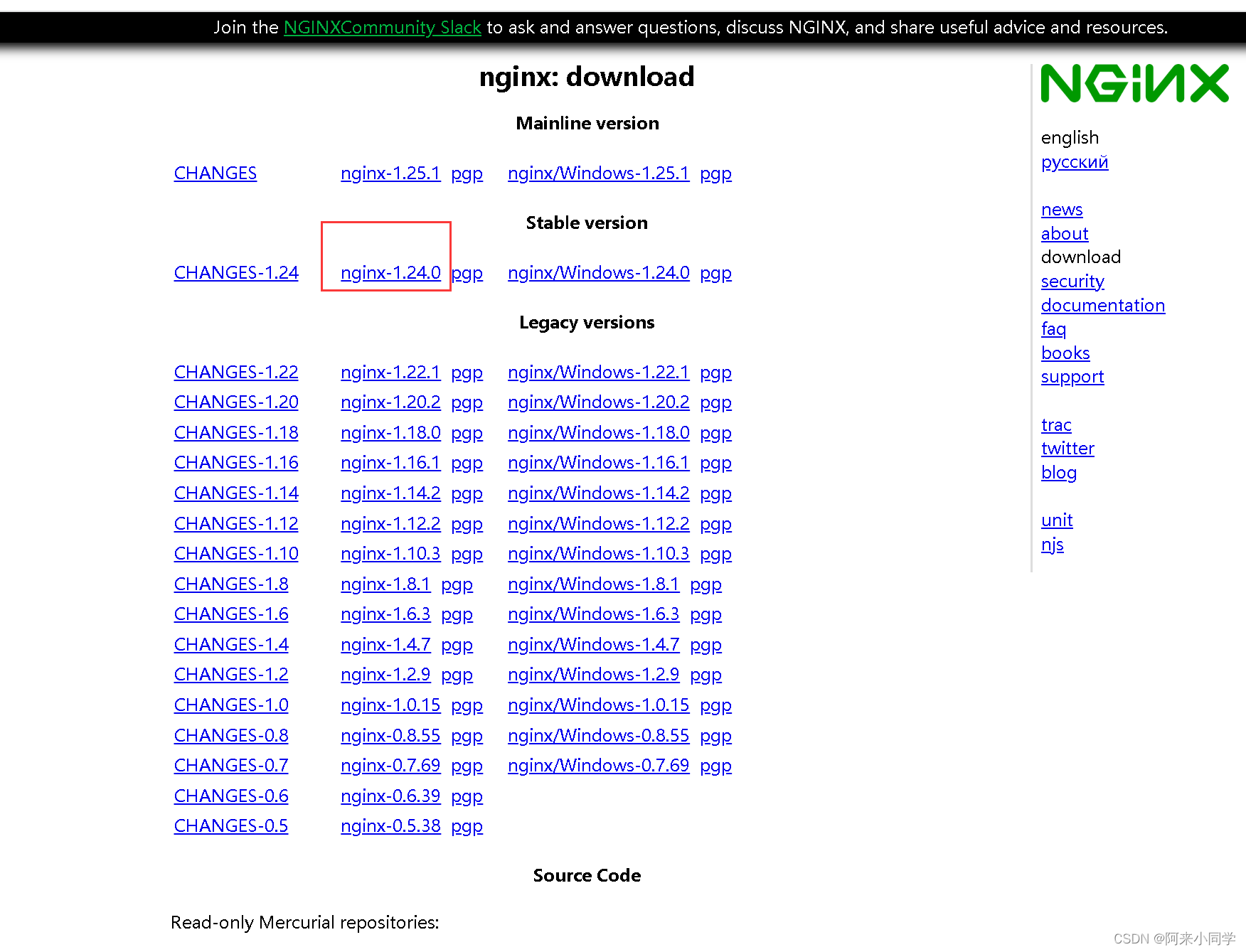Image resolution: width=1246 pixels, height=952 pixels.
Task: Open pgp for nginx/Windows-1.8.1
Action: coord(706,584)
